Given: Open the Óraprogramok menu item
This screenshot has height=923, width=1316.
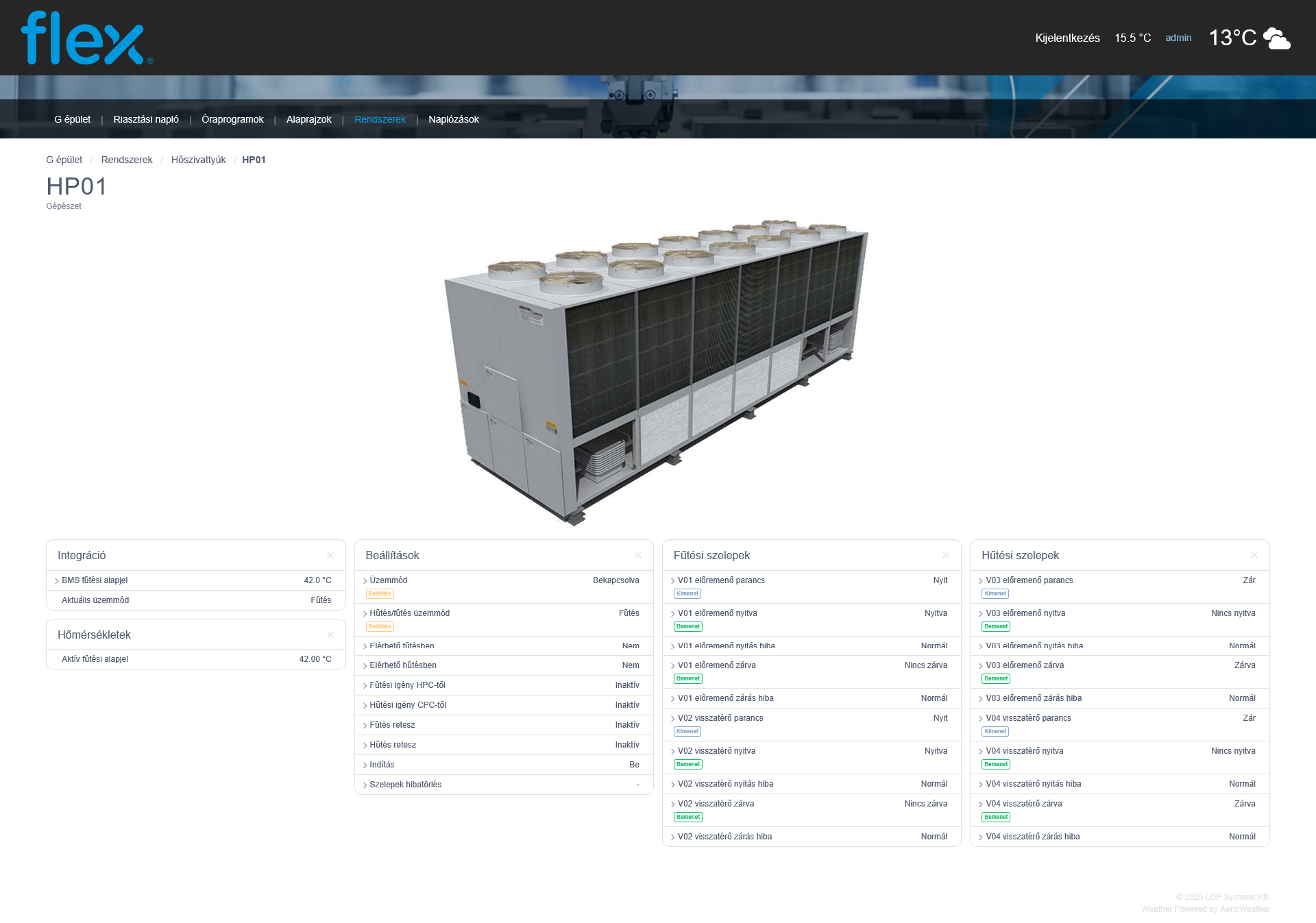Looking at the screenshot, I should (x=232, y=119).
